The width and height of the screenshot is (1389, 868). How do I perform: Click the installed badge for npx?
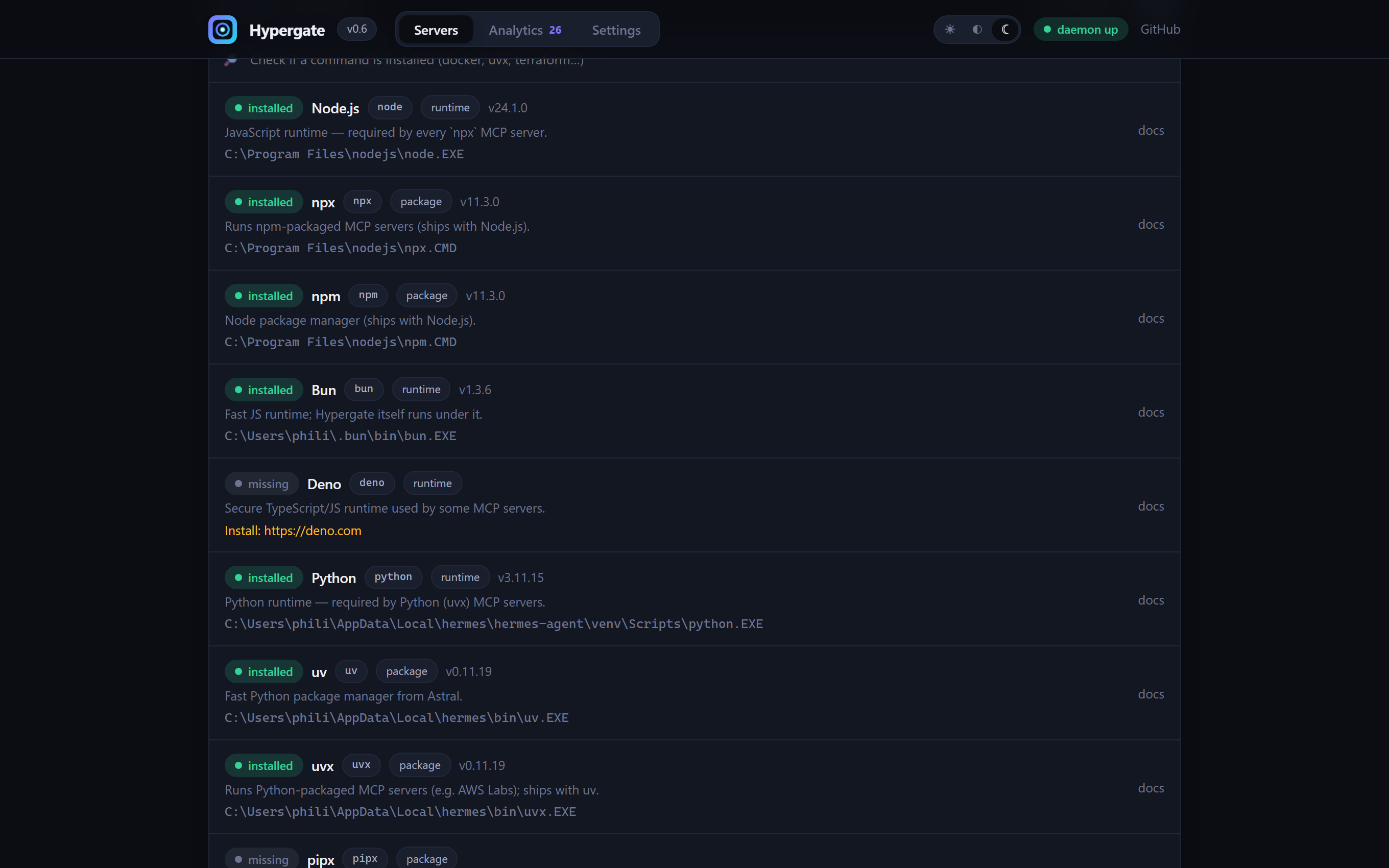pos(264,202)
